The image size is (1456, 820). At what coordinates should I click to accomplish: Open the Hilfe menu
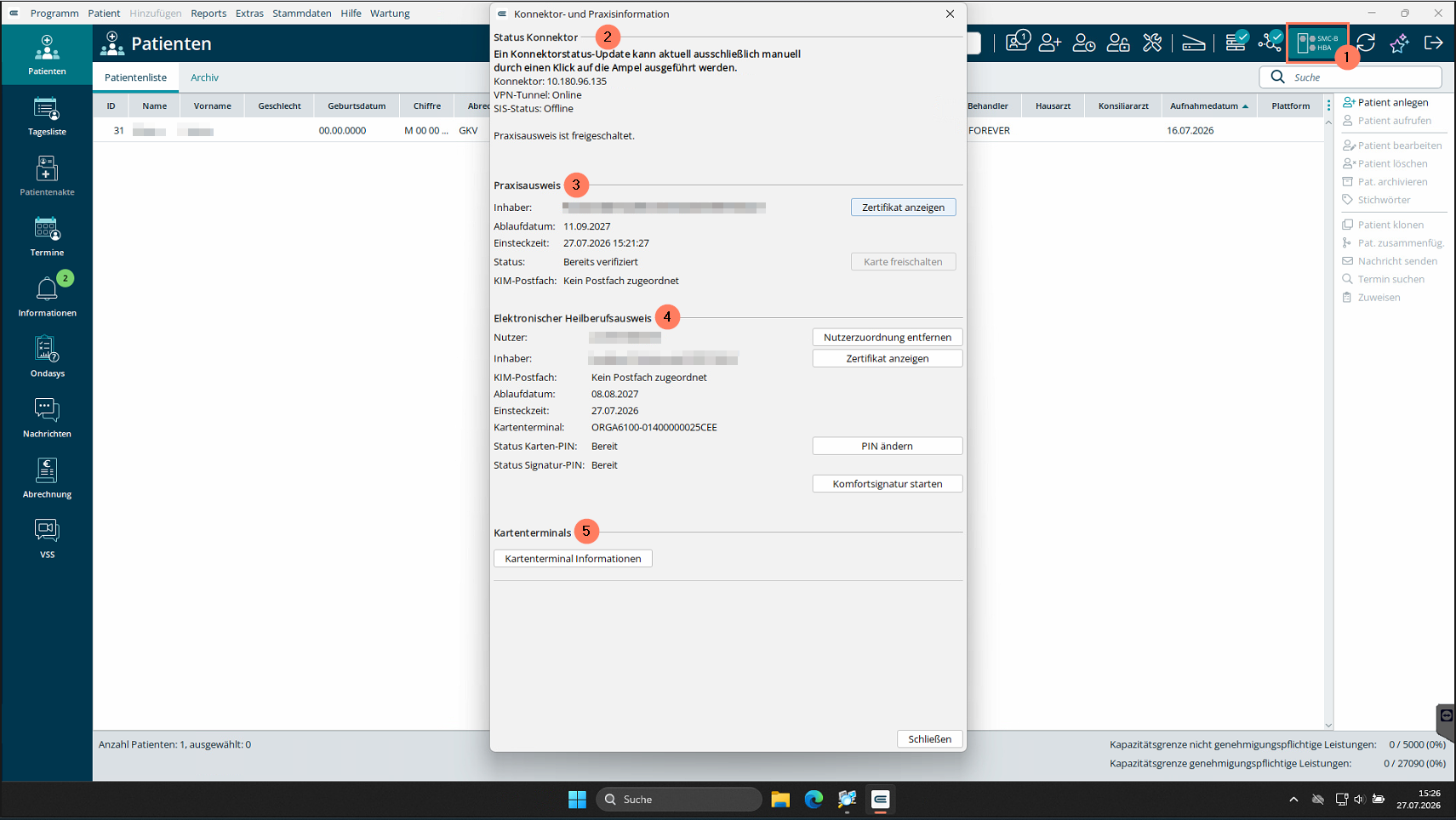point(351,13)
